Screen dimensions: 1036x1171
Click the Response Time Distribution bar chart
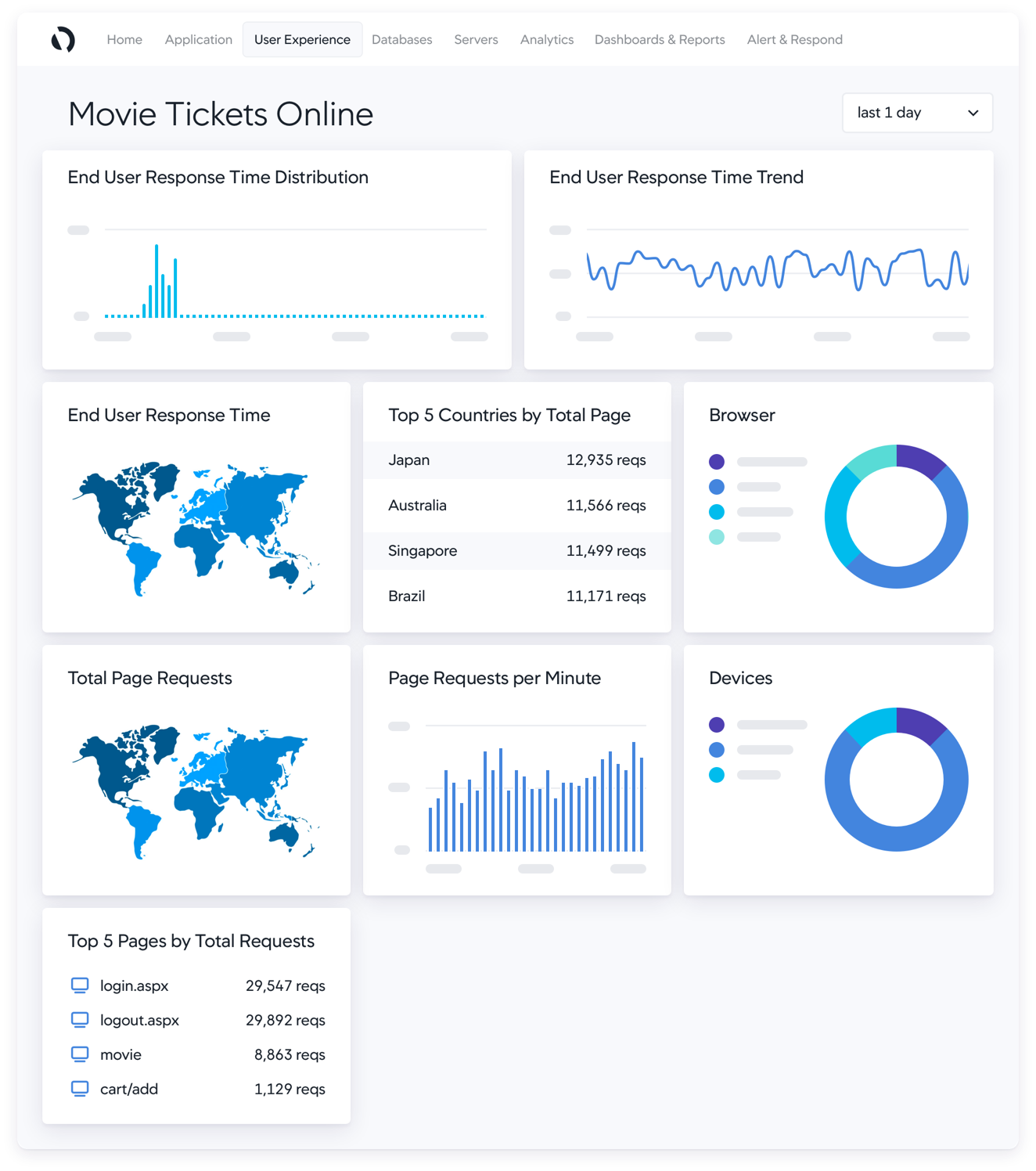(295, 280)
